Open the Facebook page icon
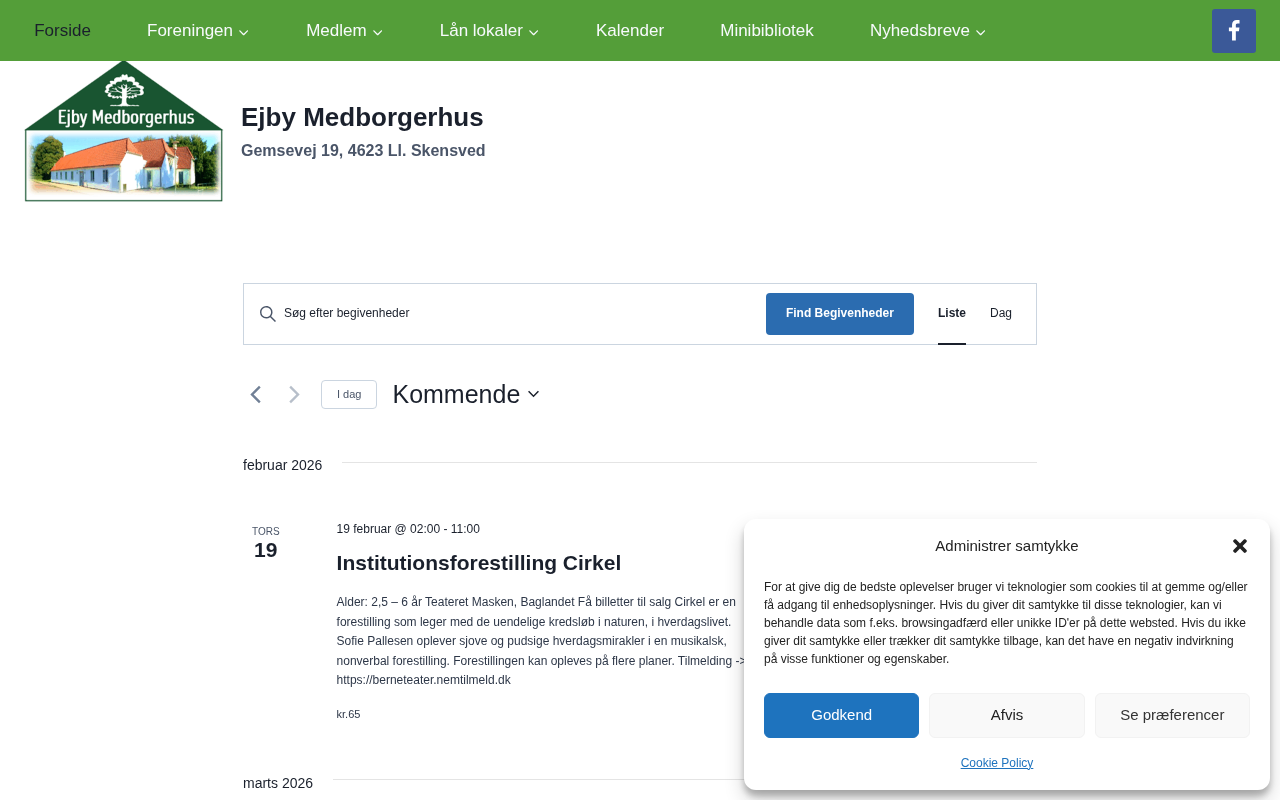This screenshot has width=1280, height=800. click(1233, 31)
